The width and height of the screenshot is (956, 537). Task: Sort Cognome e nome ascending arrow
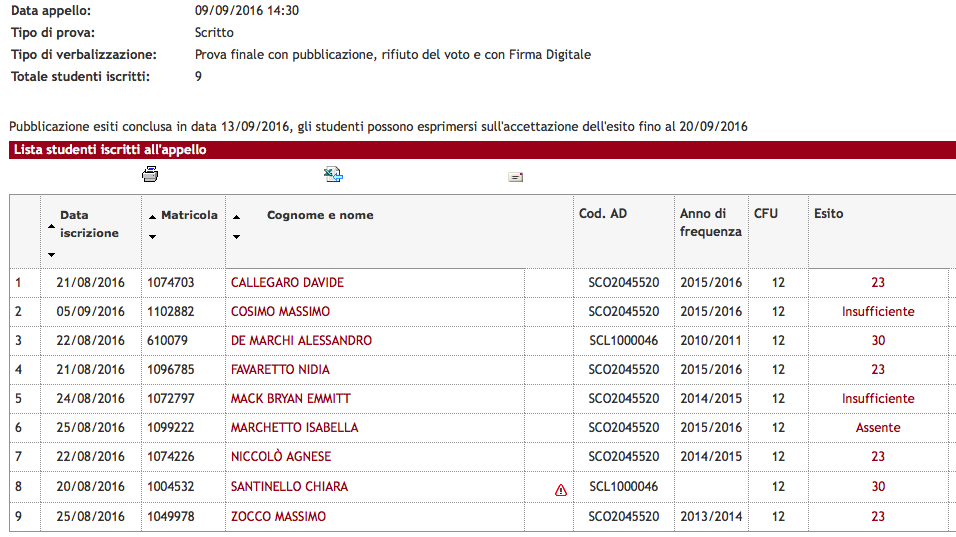point(237,217)
